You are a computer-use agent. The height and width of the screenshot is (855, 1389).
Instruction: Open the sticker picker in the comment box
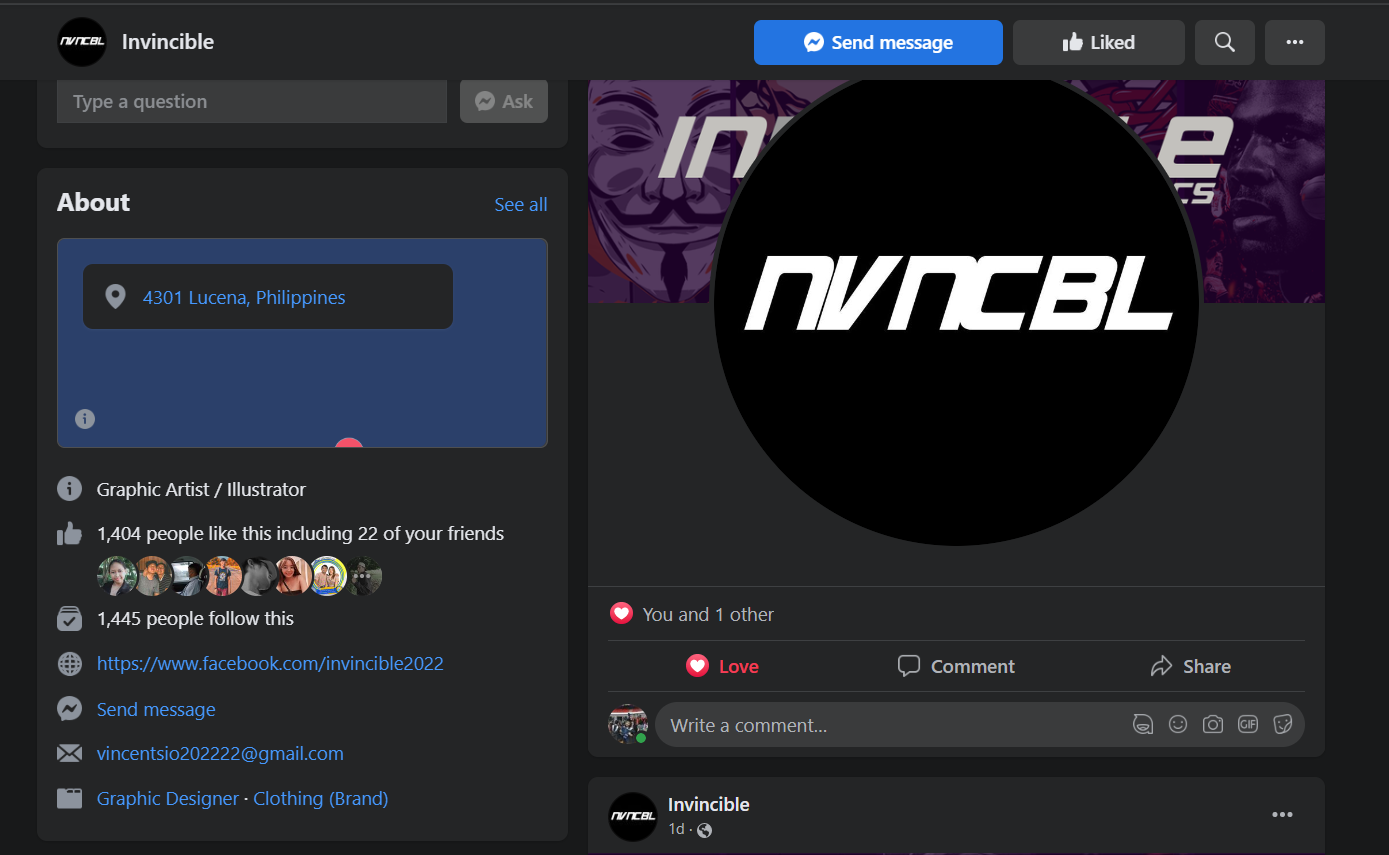(1283, 724)
